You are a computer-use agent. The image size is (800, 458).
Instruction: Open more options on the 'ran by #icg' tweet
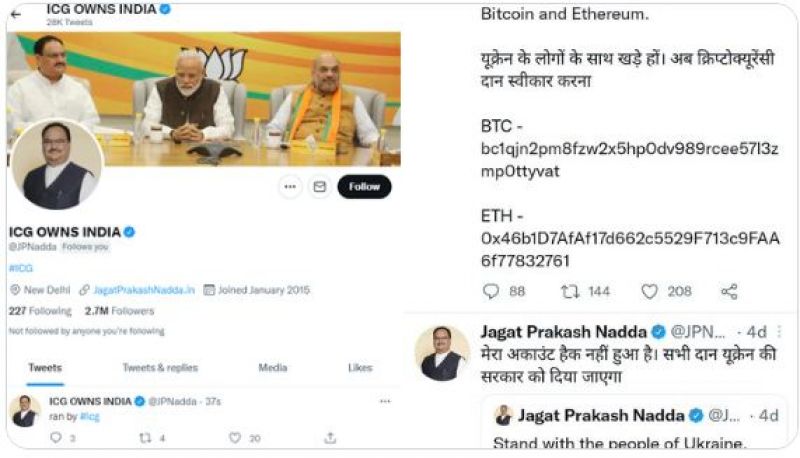click(x=385, y=401)
